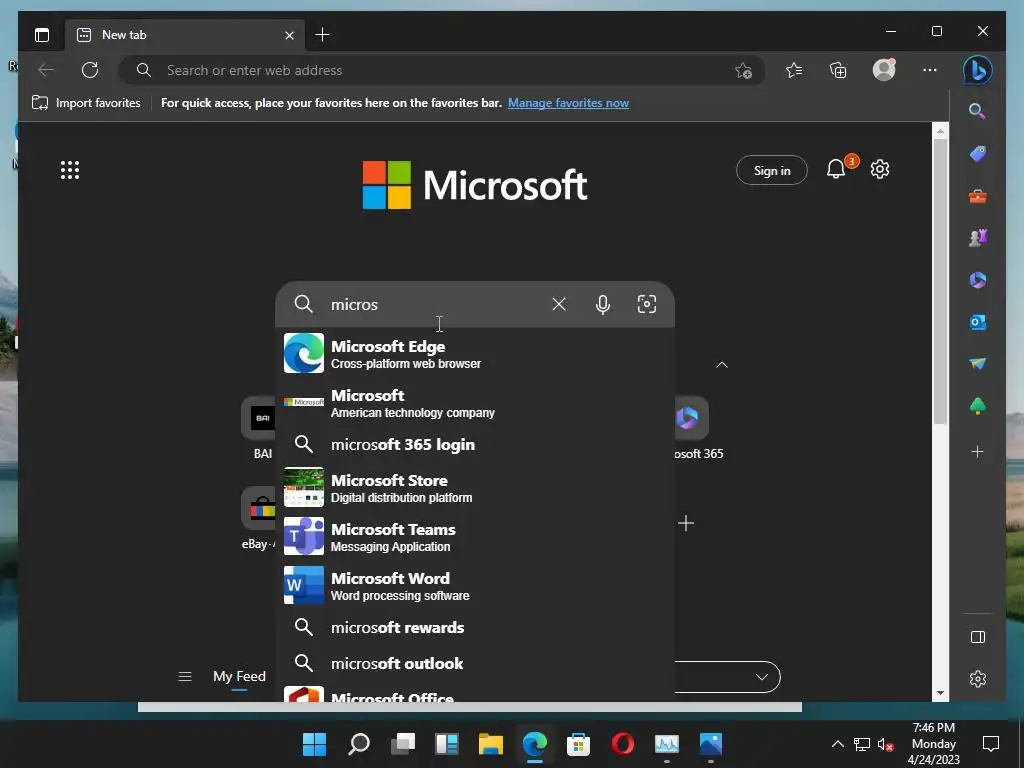
Task: Open the sidebar Search icon
Action: (x=977, y=111)
